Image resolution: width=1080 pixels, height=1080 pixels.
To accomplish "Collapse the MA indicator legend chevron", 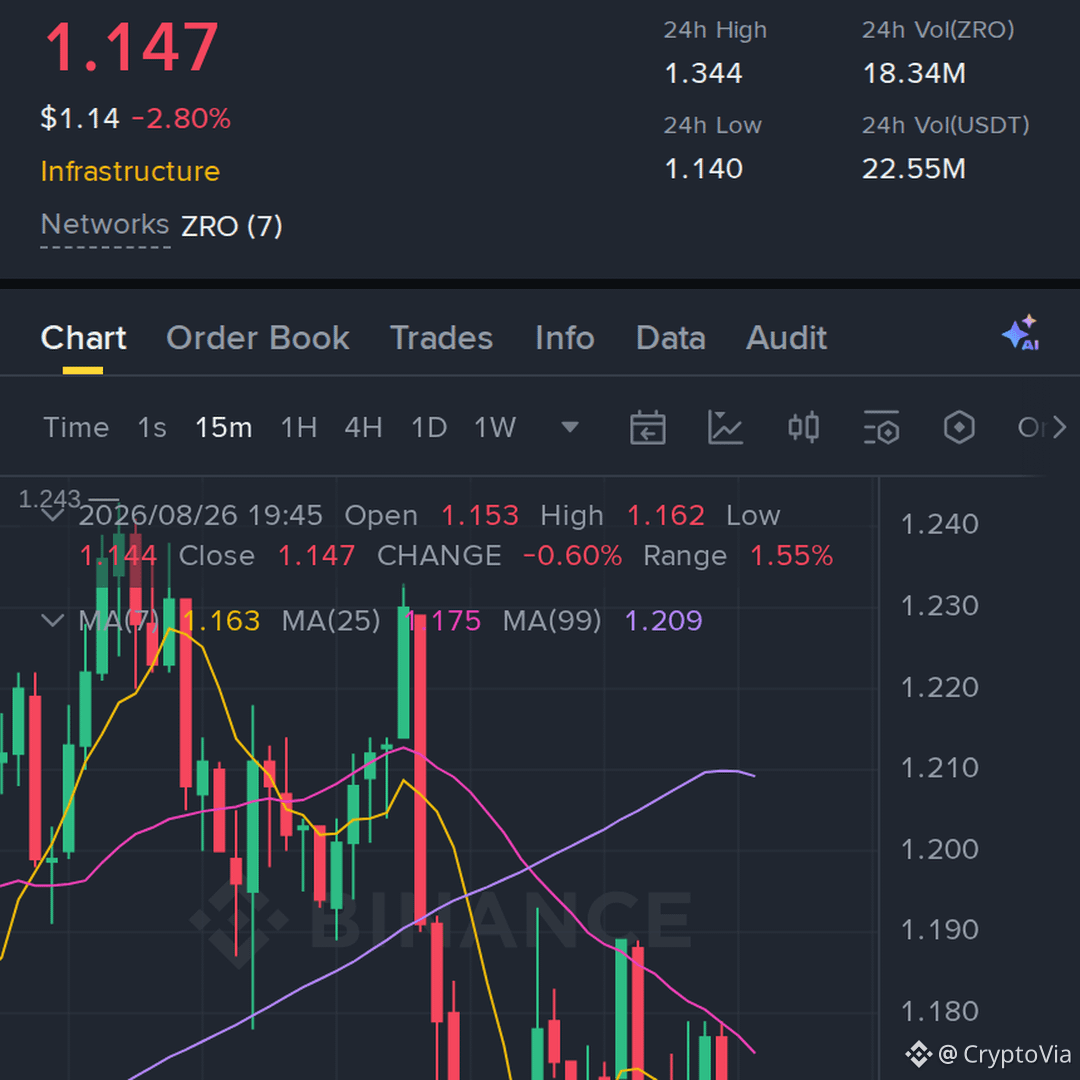I will pyautogui.click(x=53, y=621).
